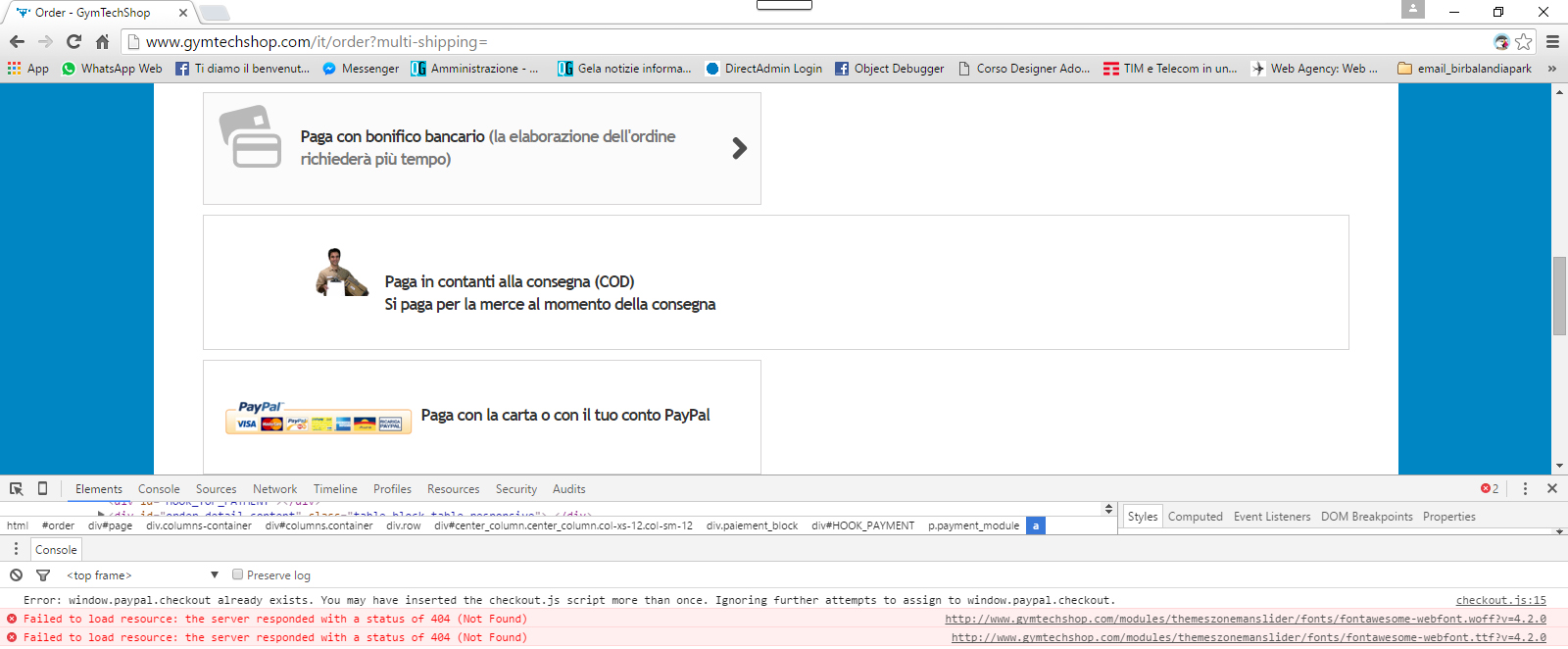This screenshot has height=649, width=1568.
Task: Open the Object Debugger bookmark
Action: pos(890,69)
